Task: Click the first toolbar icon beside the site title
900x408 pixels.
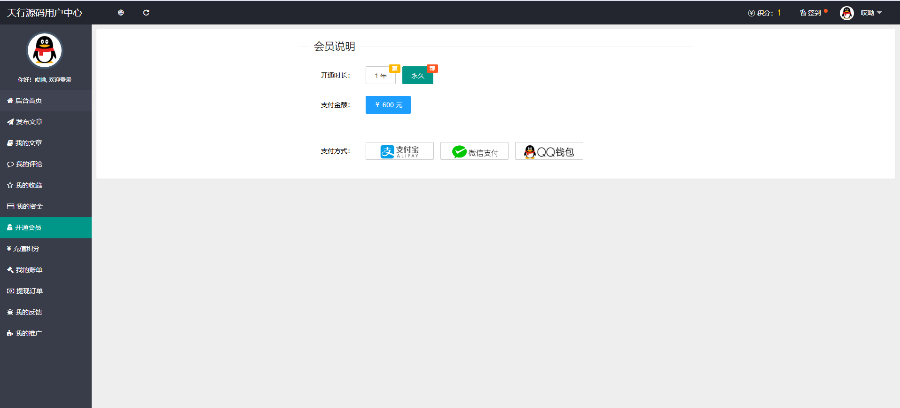Action: (x=121, y=12)
